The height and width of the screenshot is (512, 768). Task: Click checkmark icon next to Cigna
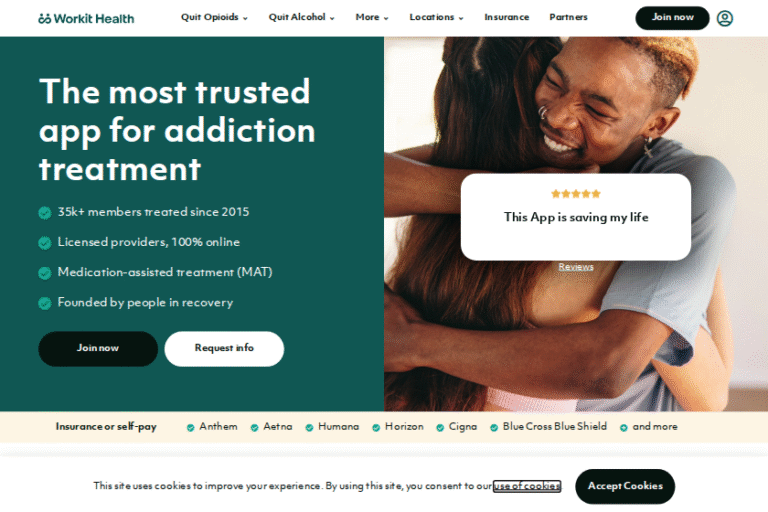tap(440, 428)
